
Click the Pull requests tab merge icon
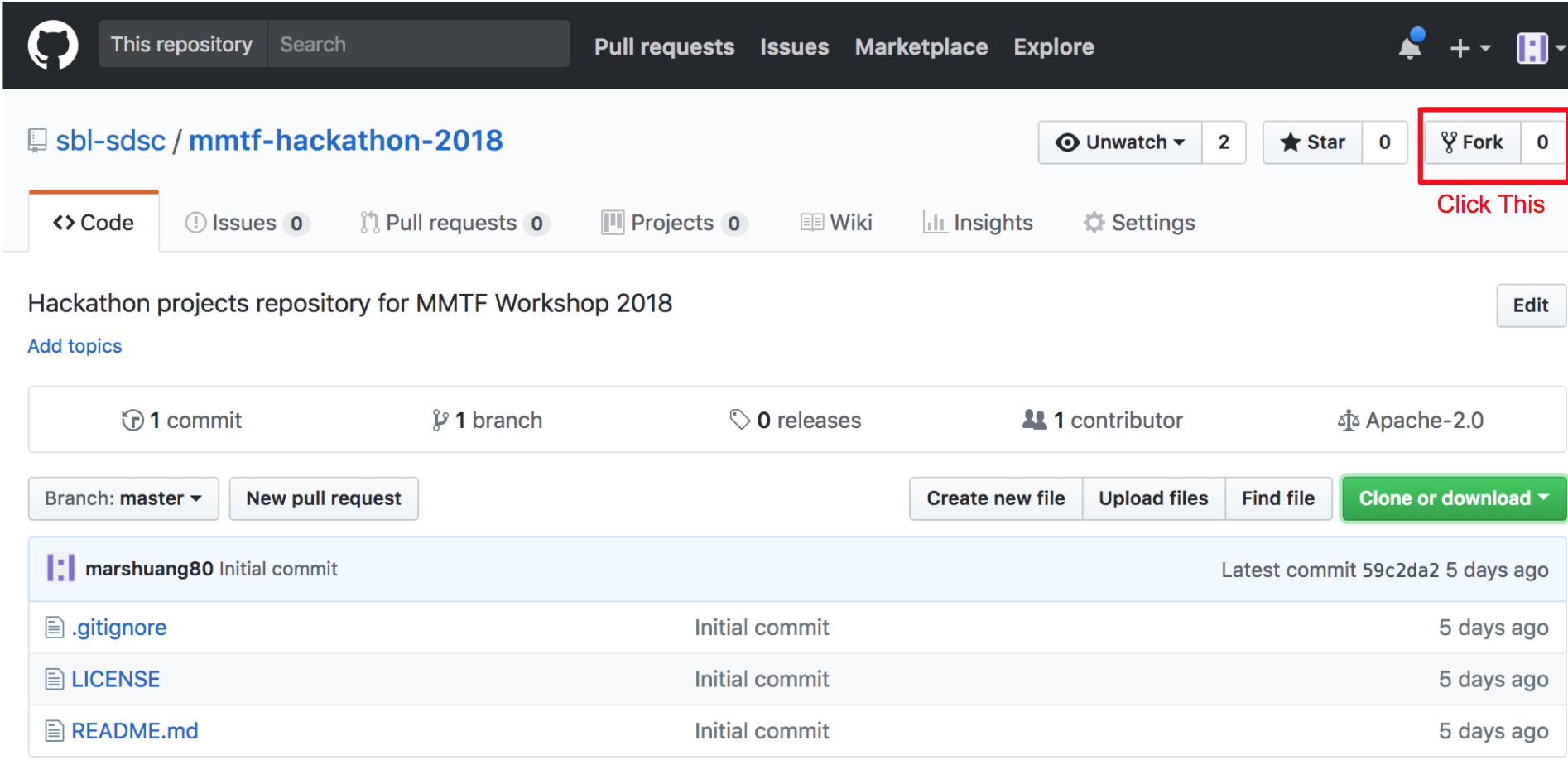point(369,223)
